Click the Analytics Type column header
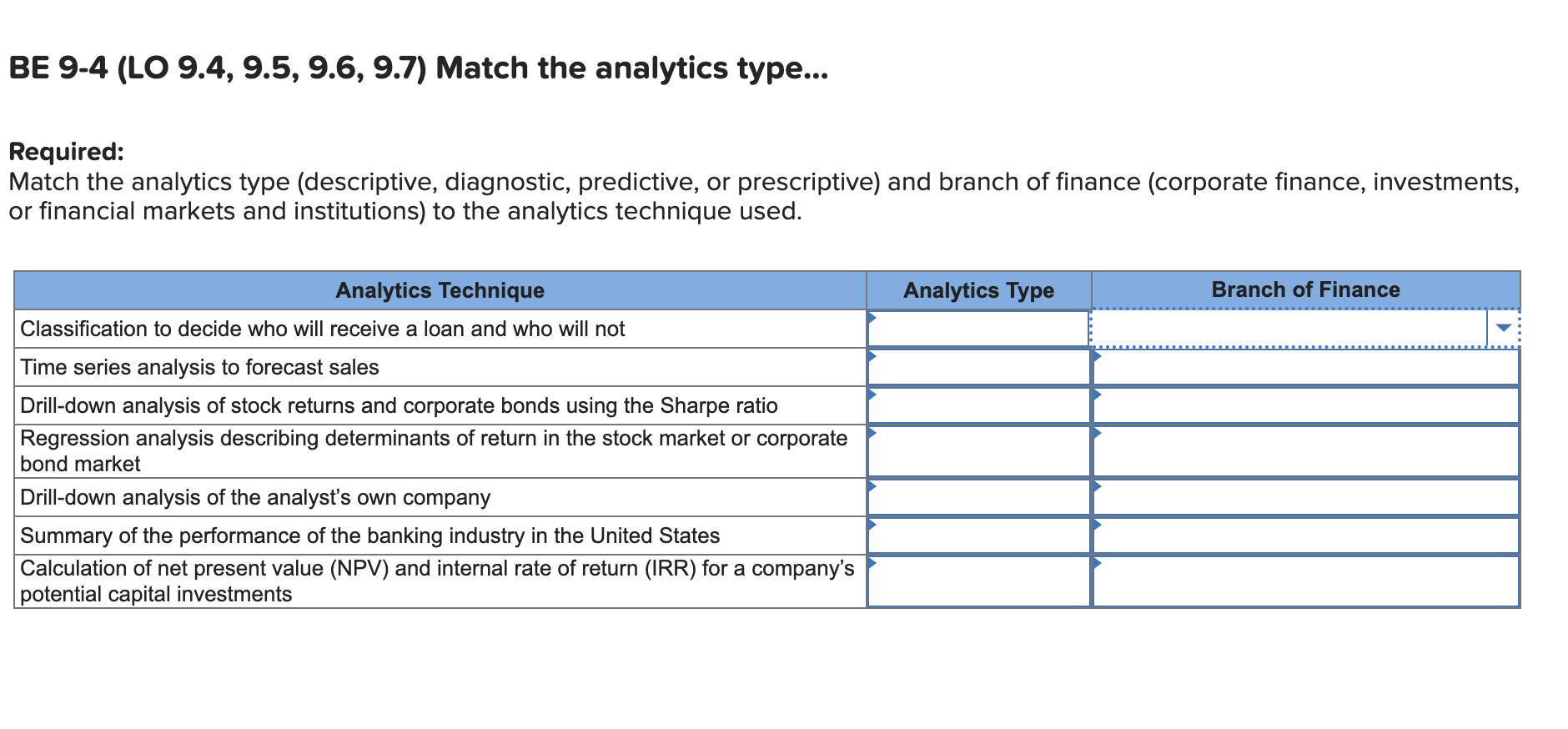 (977, 290)
